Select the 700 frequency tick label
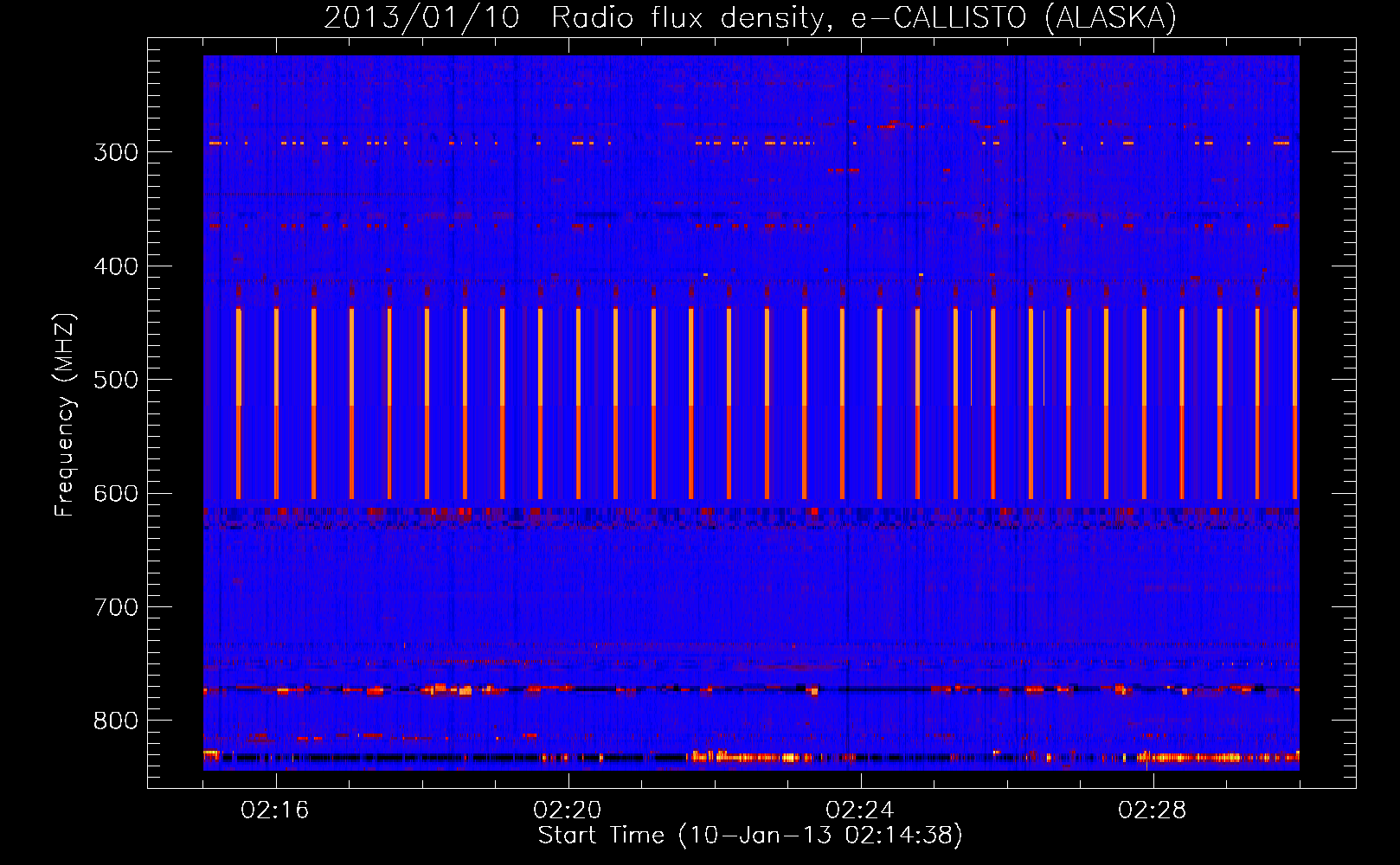The width and height of the screenshot is (1400, 865). 116,607
